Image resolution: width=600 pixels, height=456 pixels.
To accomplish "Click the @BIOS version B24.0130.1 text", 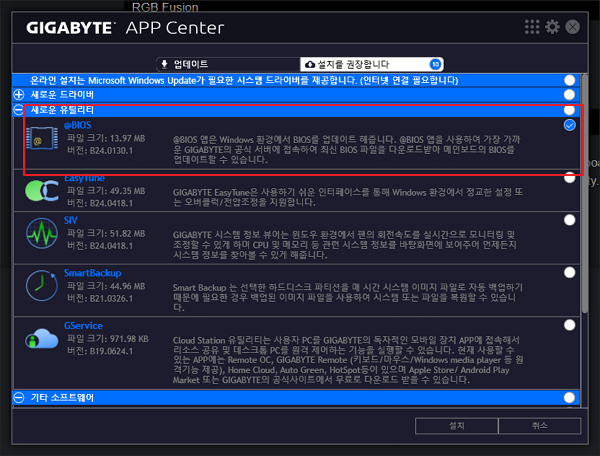I will 100,150.
